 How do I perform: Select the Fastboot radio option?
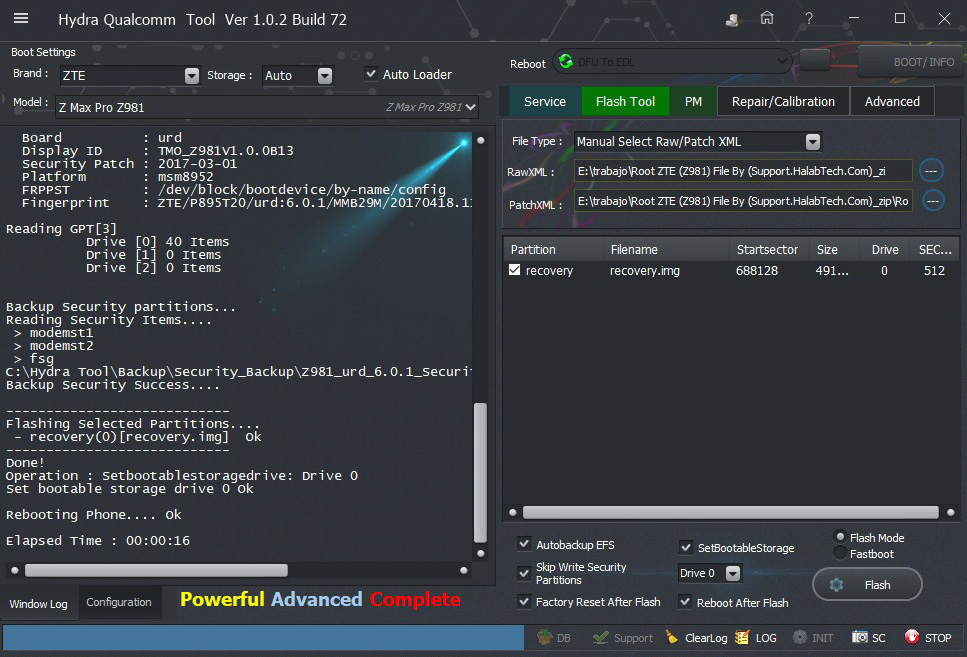pos(840,553)
